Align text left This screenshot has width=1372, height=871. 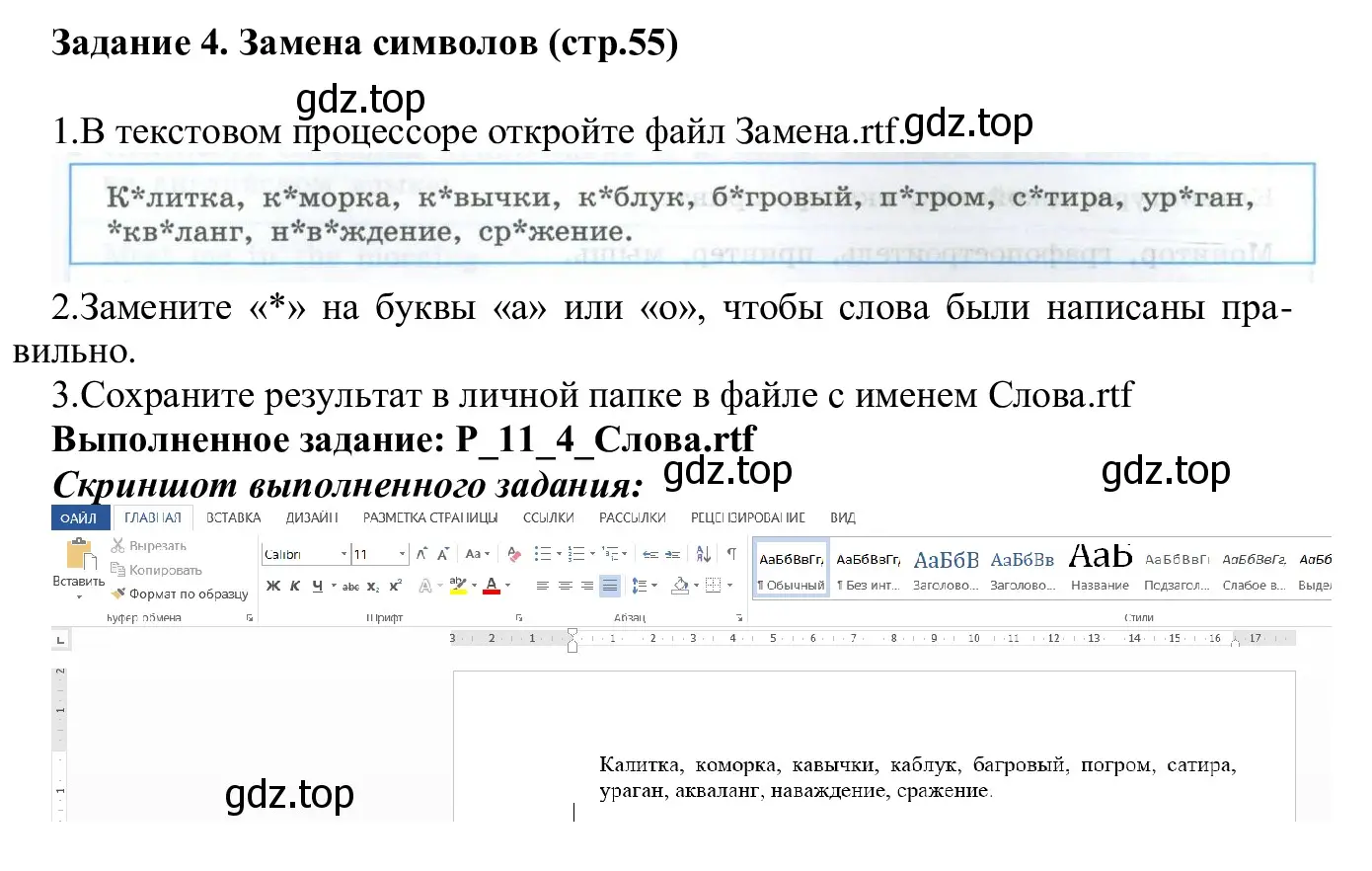click(x=542, y=586)
